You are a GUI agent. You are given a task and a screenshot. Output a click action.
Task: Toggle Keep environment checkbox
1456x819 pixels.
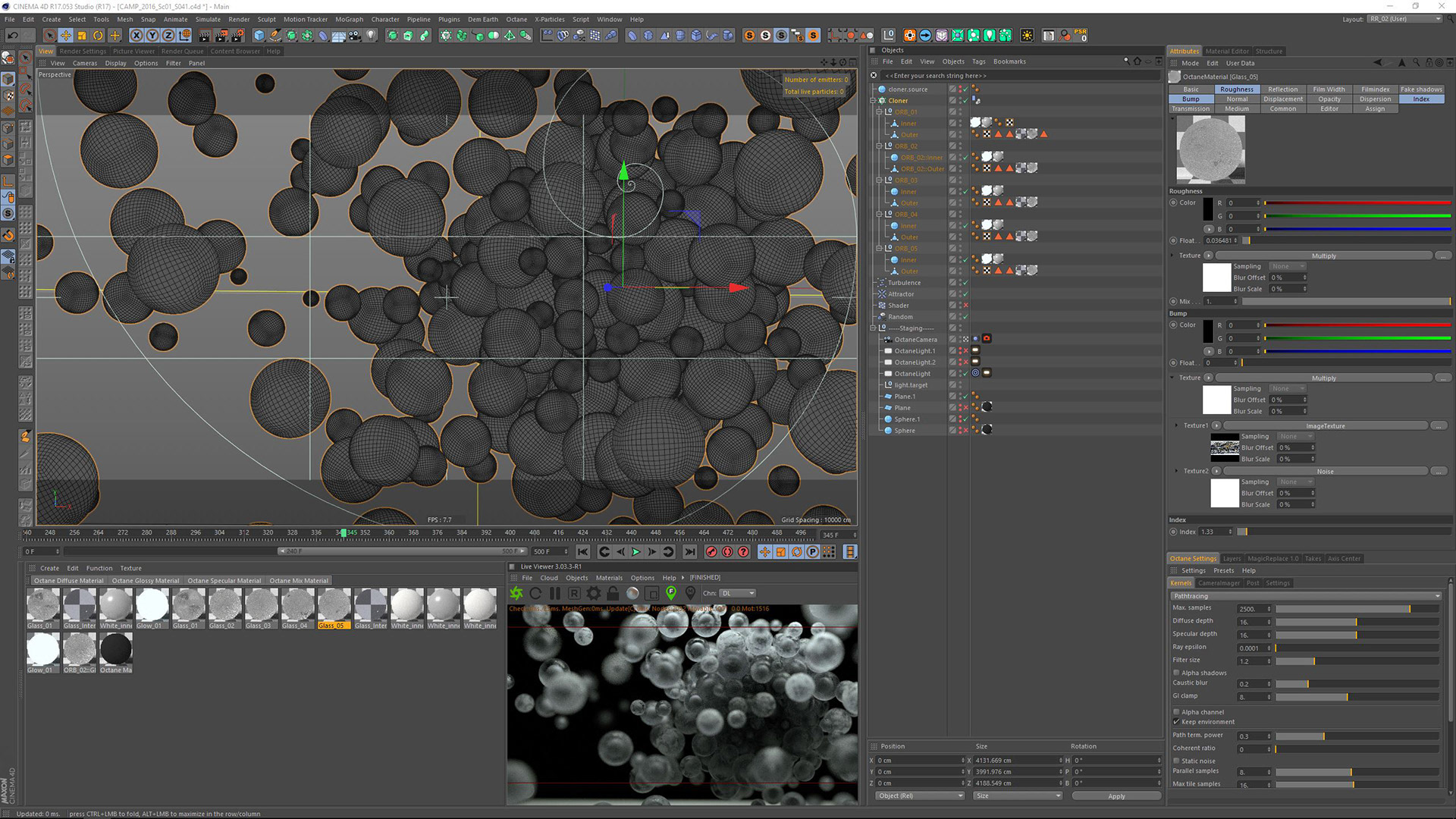1176,721
